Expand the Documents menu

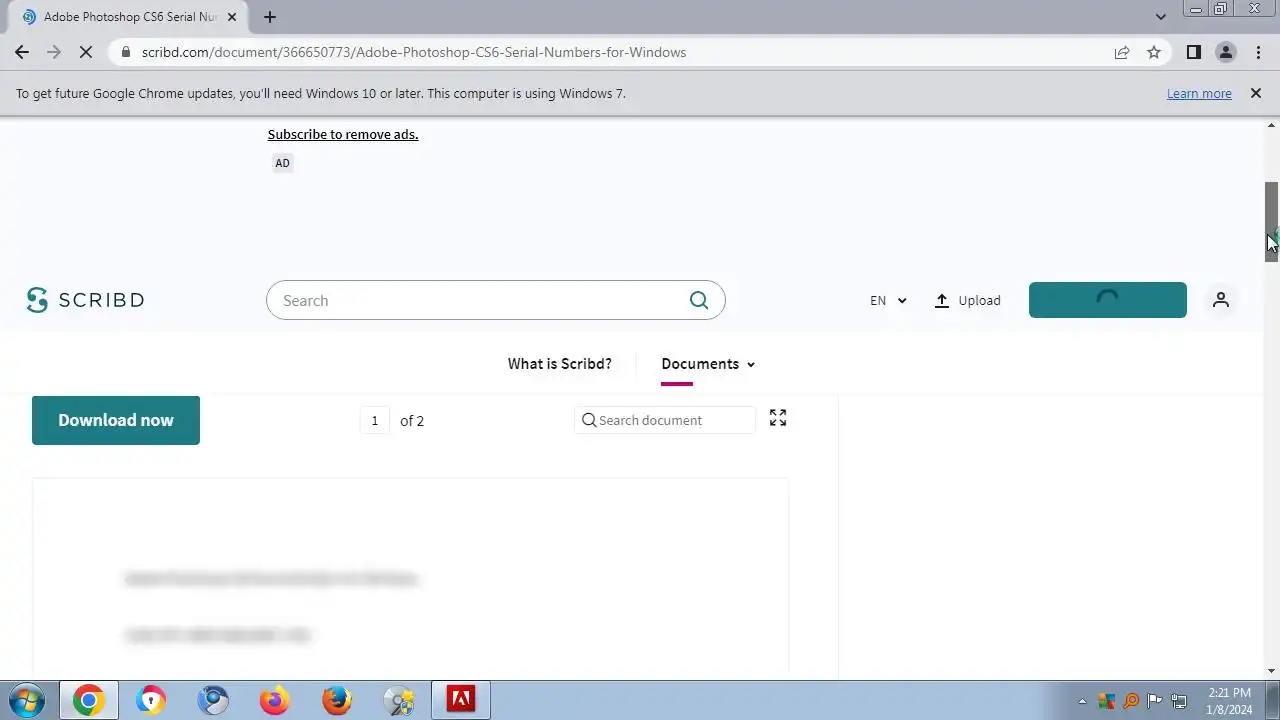(x=708, y=364)
